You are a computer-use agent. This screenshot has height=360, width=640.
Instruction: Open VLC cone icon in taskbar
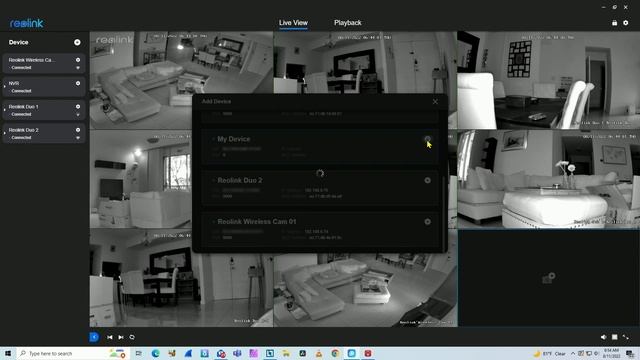[319, 353]
